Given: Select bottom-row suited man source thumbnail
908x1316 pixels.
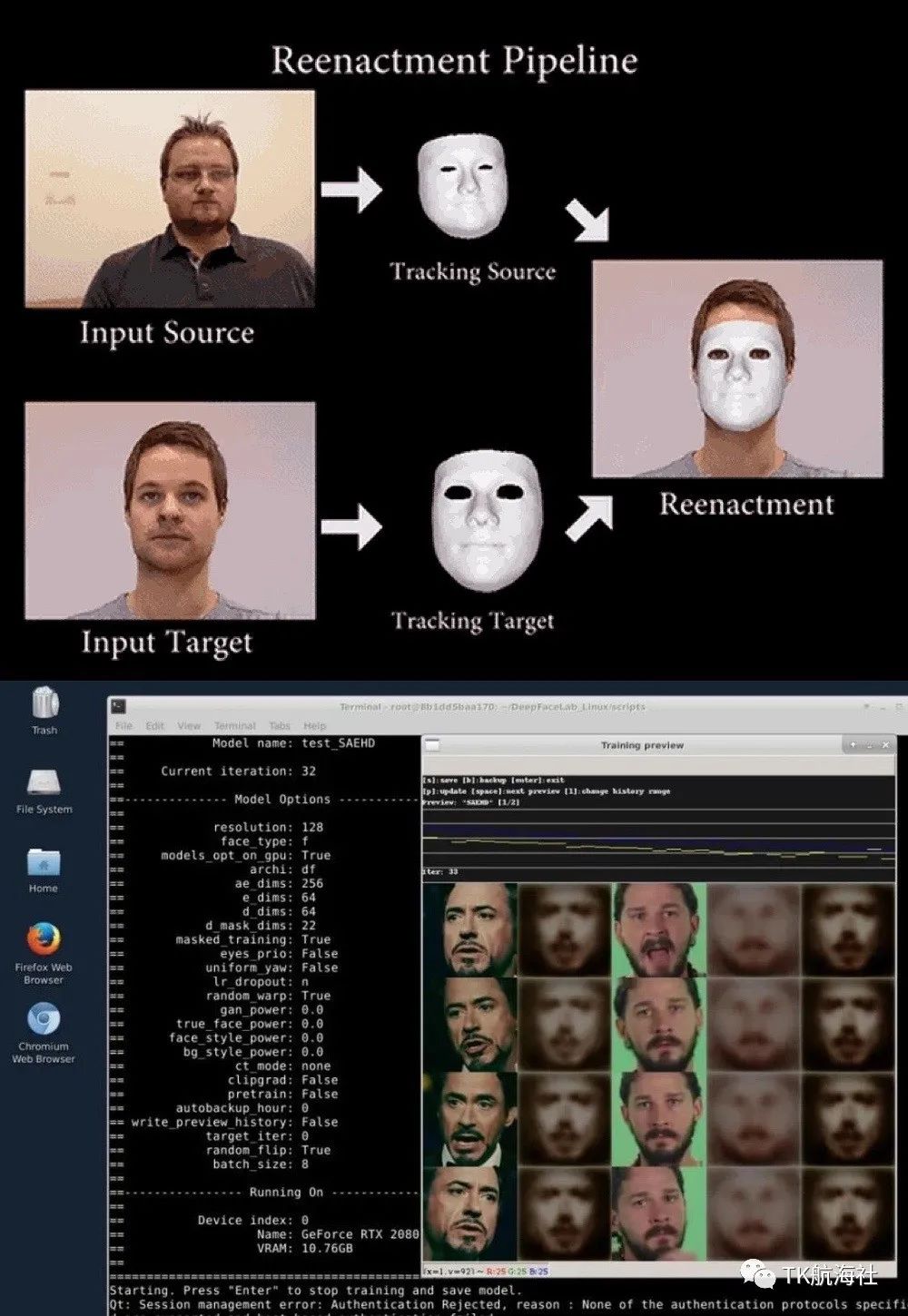Looking at the screenshot, I should (469, 1213).
